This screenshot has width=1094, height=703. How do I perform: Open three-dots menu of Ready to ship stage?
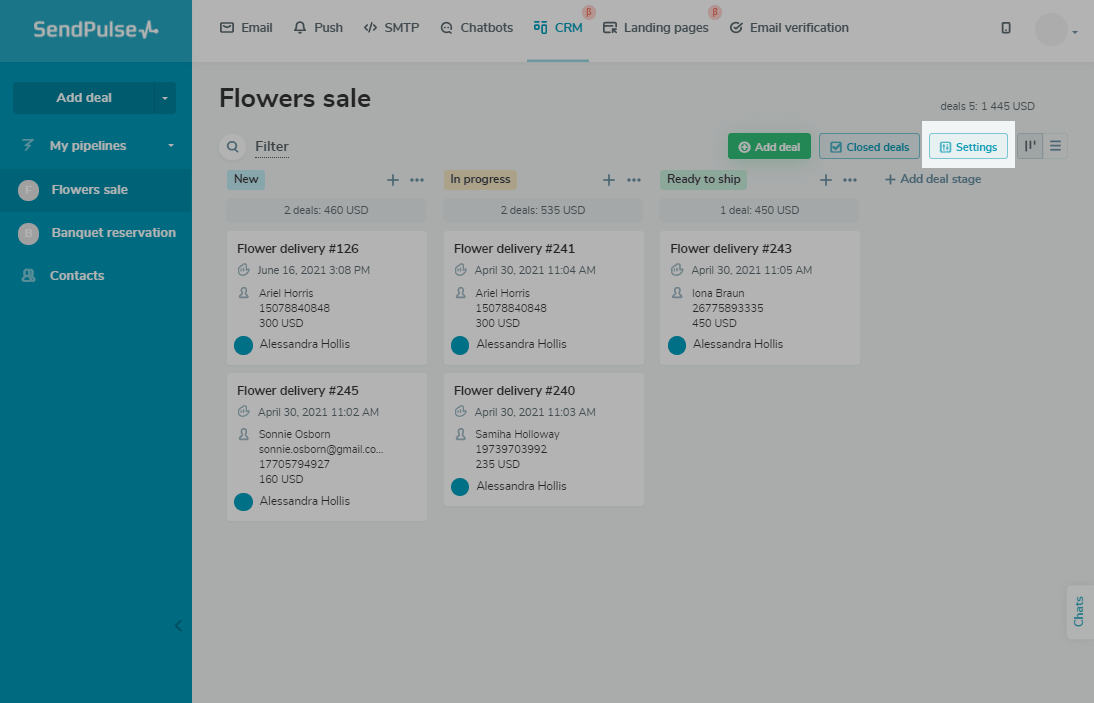(x=850, y=180)
